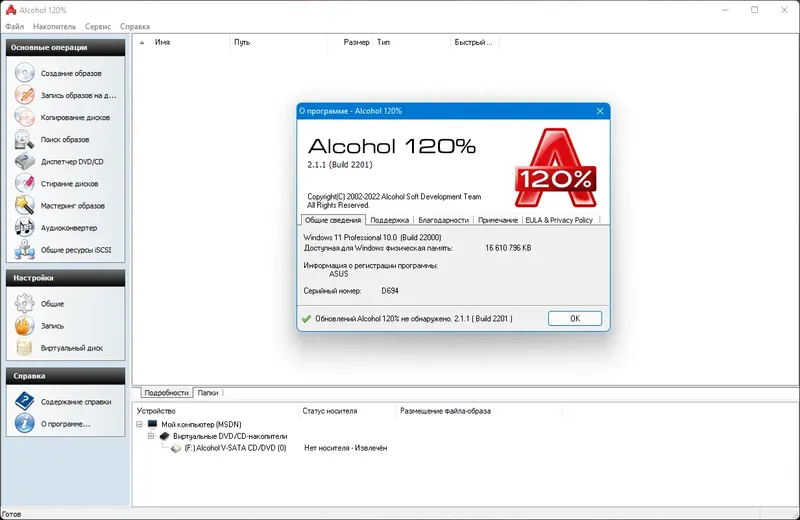The width and height of the screenshot is (800, 520).
Task: Click the Нет носителя - Извлечён status
Action: point(345,448)
